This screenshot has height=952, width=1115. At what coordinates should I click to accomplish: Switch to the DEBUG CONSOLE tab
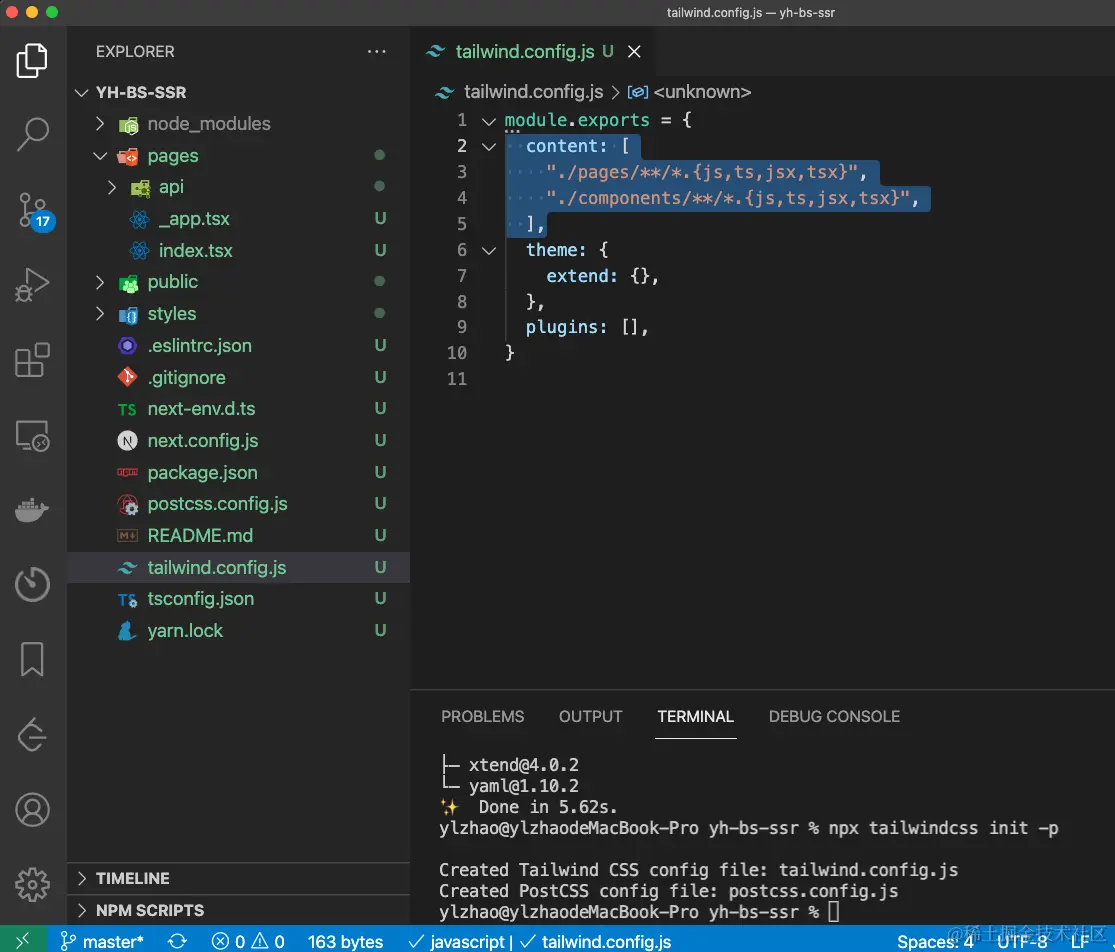(x=834, y=717)
